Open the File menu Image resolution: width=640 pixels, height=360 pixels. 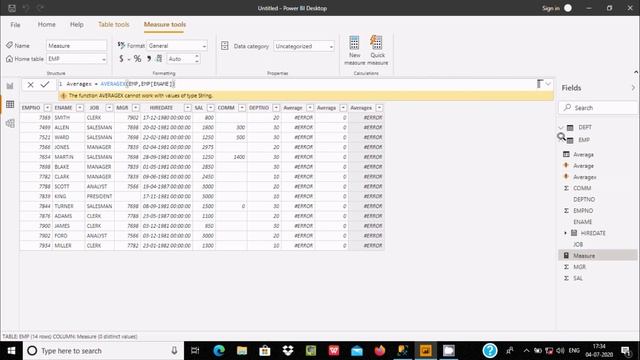16,25
